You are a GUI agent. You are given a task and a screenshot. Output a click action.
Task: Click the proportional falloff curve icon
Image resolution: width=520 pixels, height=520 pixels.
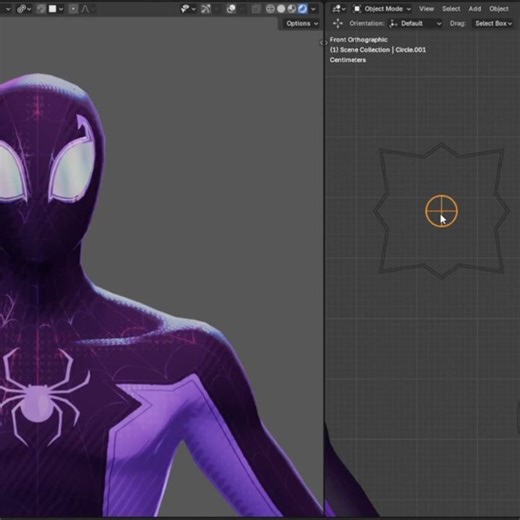(x=85, y=9)
